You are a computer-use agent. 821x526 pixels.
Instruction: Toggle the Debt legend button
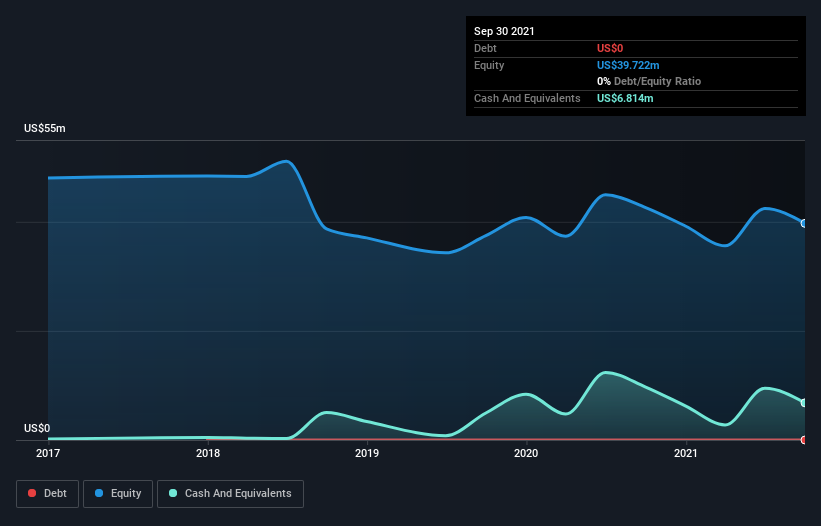[47, 494]
